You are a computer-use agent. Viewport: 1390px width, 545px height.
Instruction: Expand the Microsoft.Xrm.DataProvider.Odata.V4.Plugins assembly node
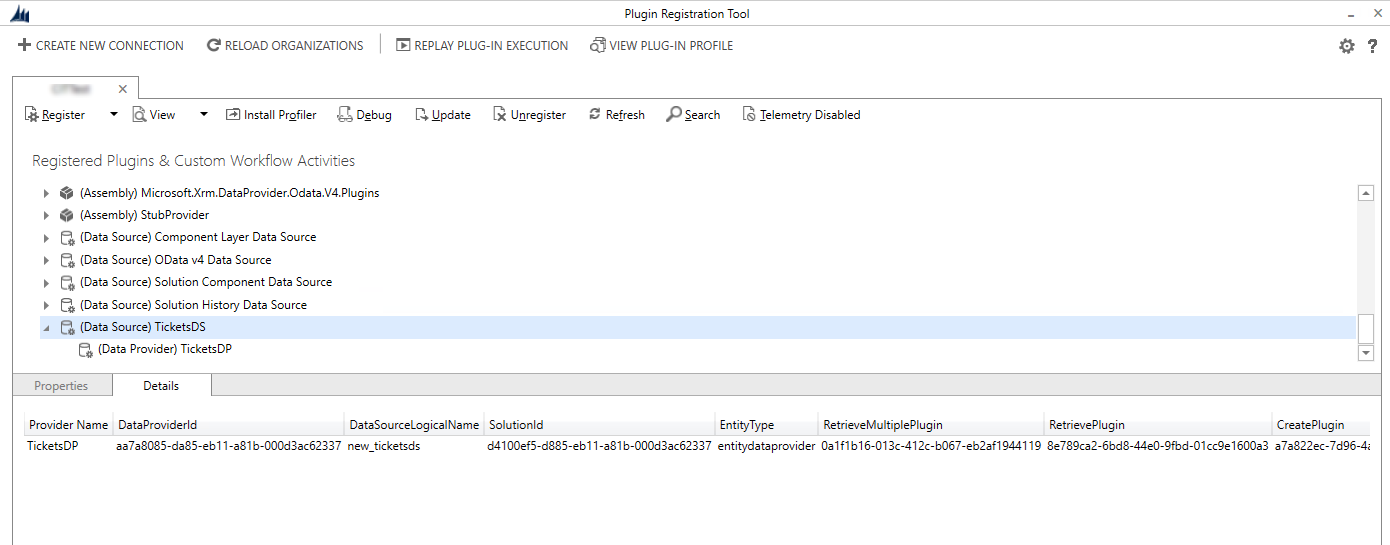tap(46, 192)
